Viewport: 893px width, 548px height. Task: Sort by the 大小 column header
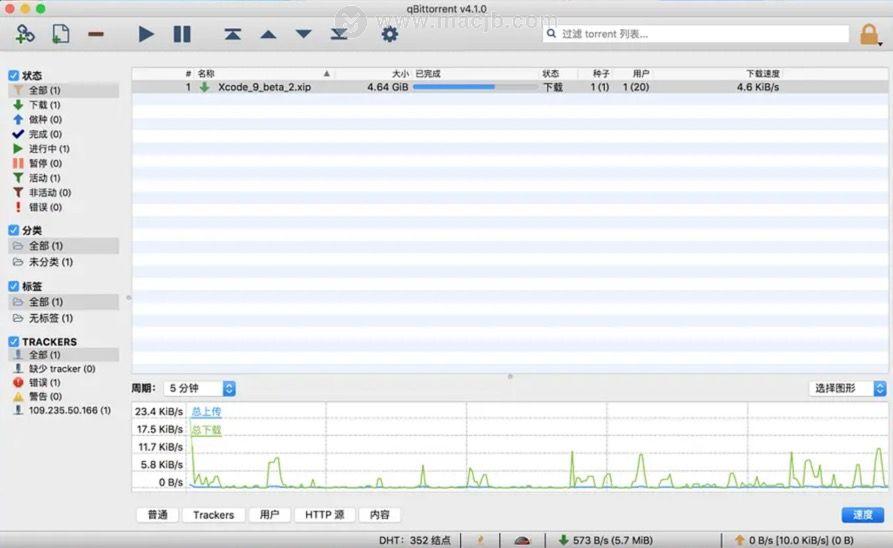click(x=372, y=73)
